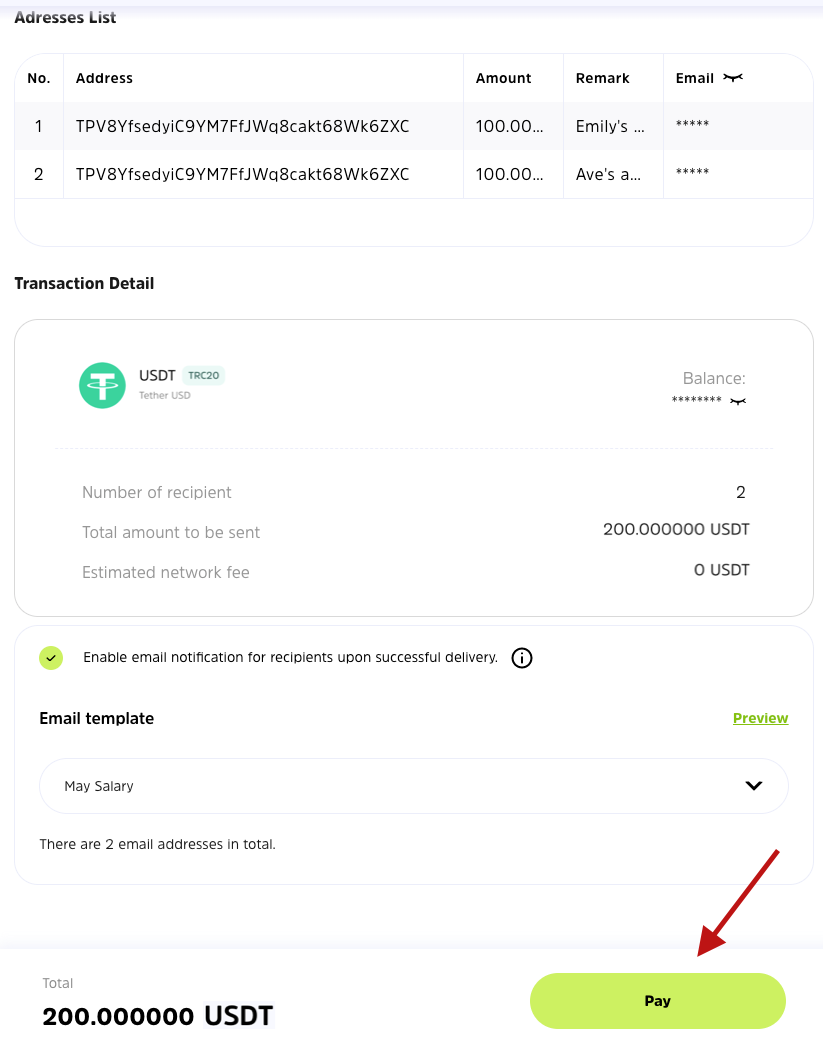Viewport: 823px width, 1041px height.
Task: Click the TRC20 network badge
Action: 204,376
